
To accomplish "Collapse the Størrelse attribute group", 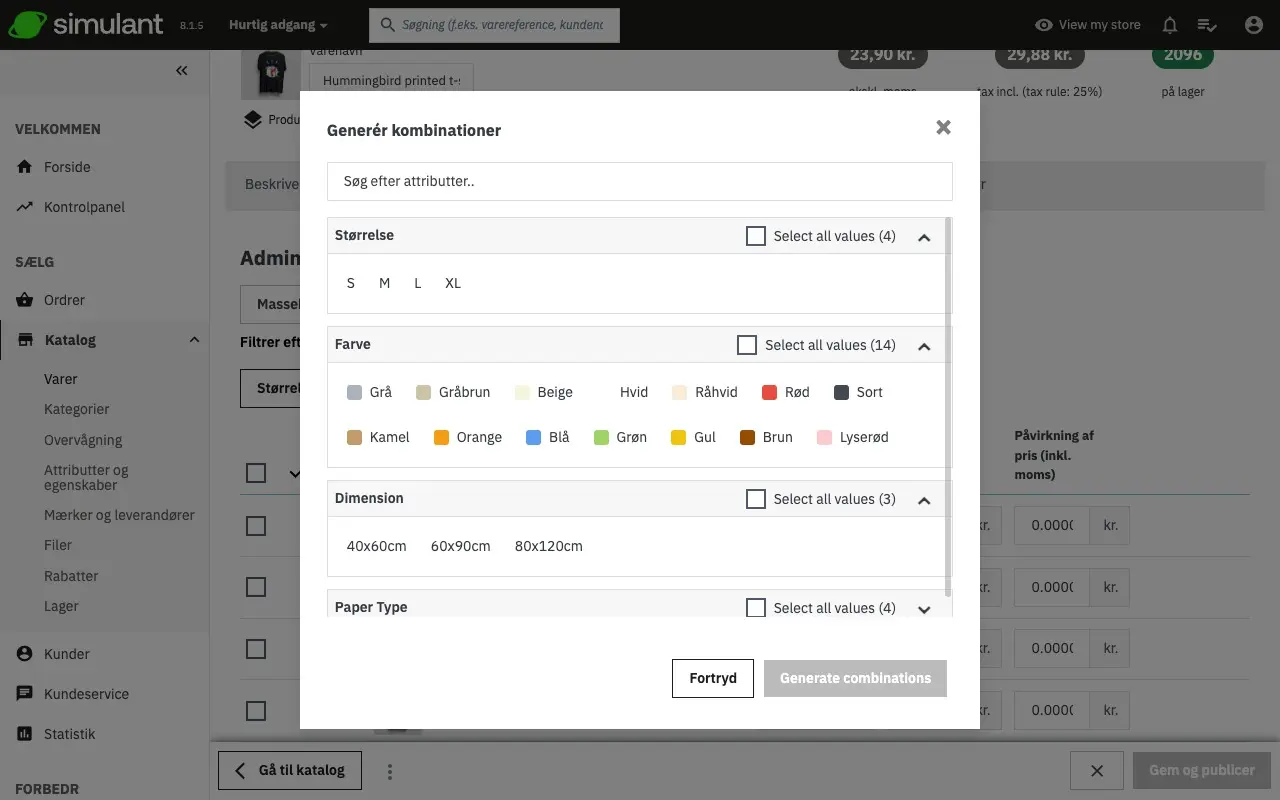I will [x=924, y=237].
